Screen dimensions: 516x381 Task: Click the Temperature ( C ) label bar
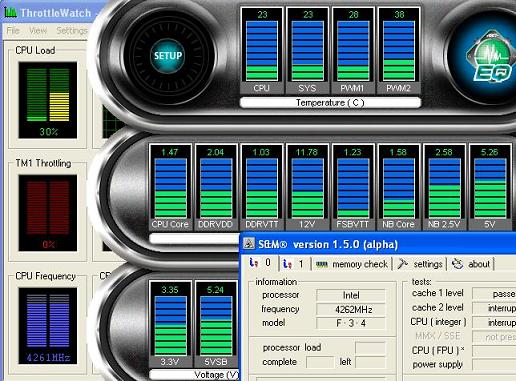pyautogui.click(x=330, y=103)
